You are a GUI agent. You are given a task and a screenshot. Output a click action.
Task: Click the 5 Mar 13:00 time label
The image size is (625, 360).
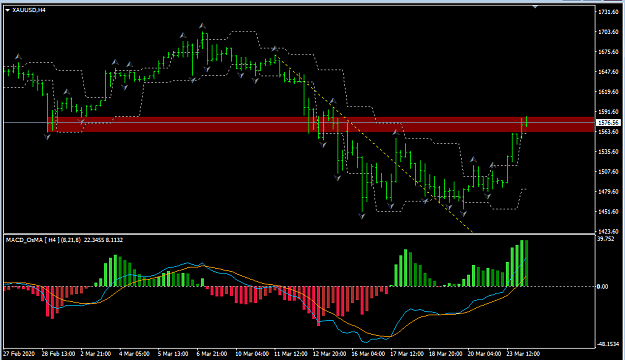point(173,354)
